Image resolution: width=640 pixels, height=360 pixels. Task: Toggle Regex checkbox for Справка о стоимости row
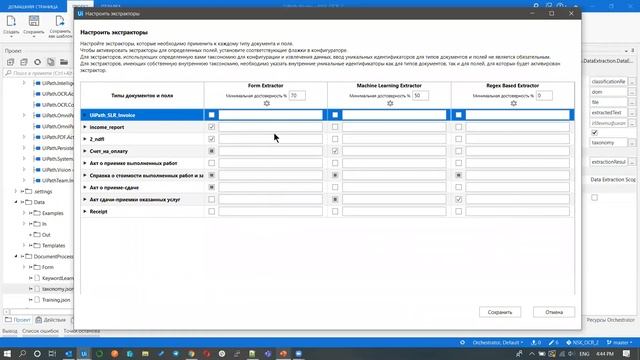pyautogui.click(x=459, y=175)
